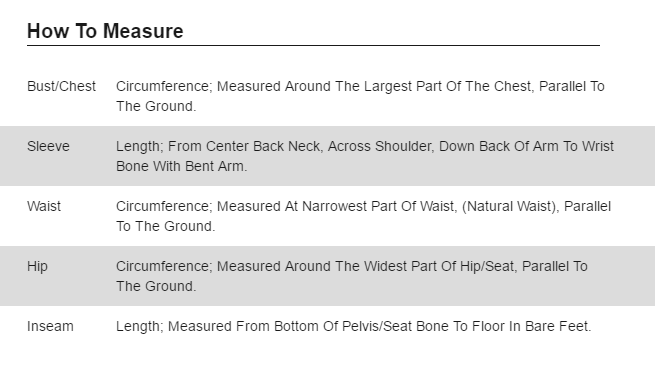Click 'The Ground.' text in Hip row
655x378 pixels.
156,287
